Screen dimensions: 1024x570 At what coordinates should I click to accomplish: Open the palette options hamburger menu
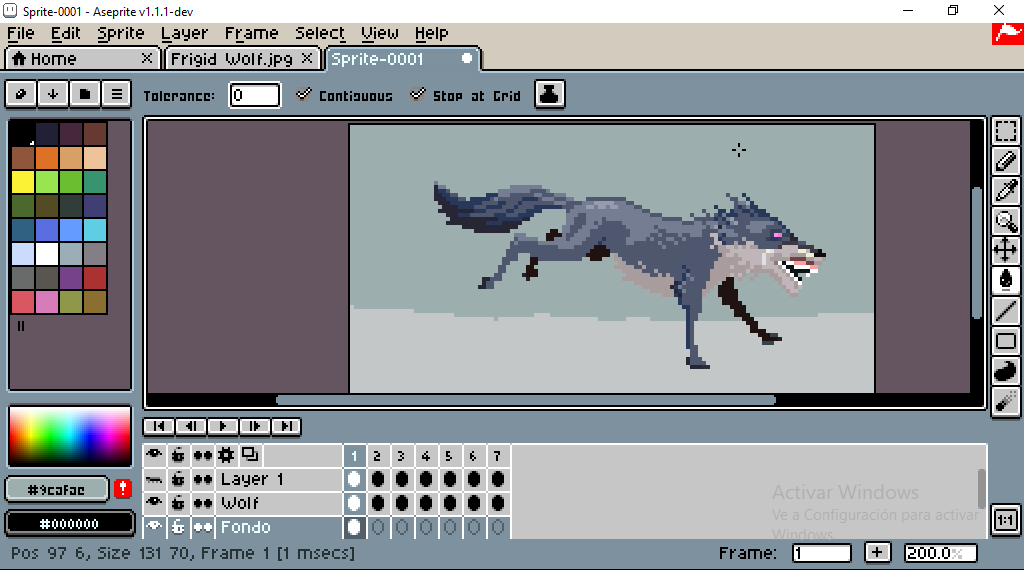117,94
